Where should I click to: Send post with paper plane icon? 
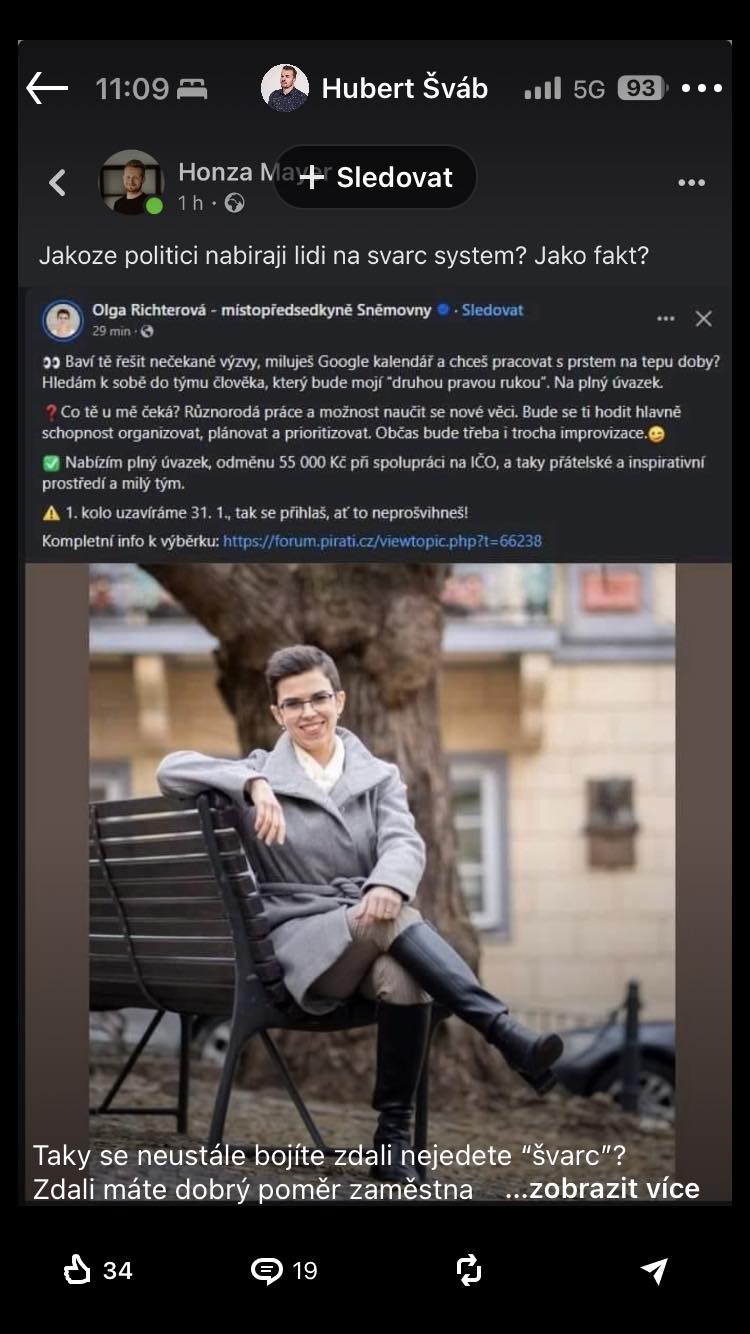tap(654, 1270)
